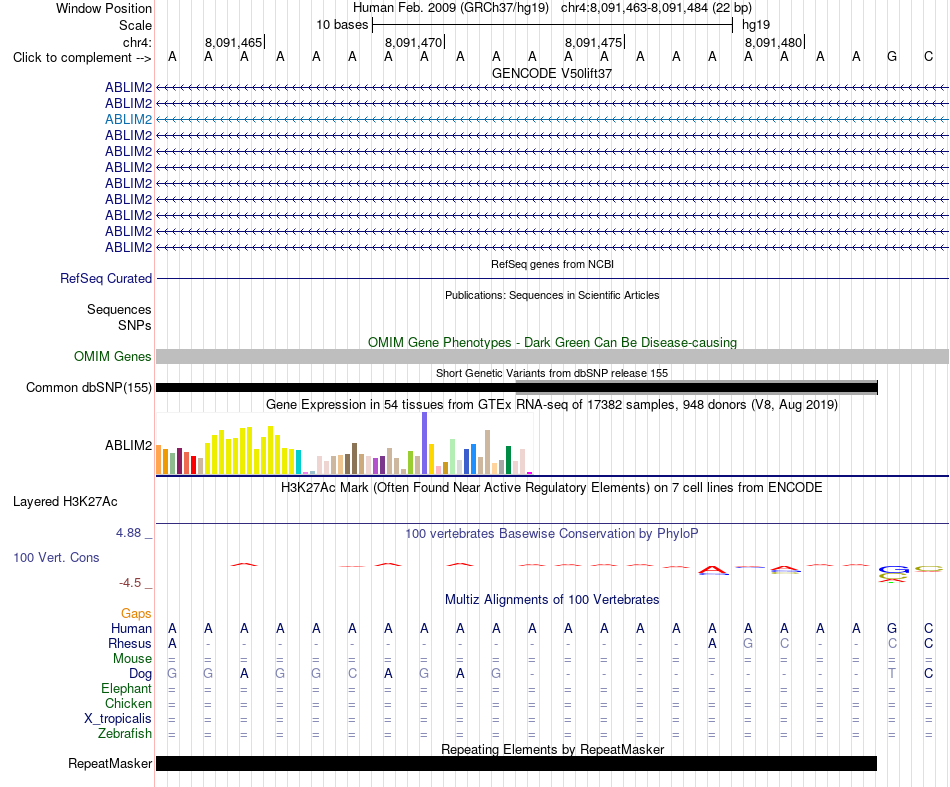Click the GENCODE V50lift37 track title
The height and width of the screenshot is (787, 950).
pyautogui.click(x=552, y=73)
